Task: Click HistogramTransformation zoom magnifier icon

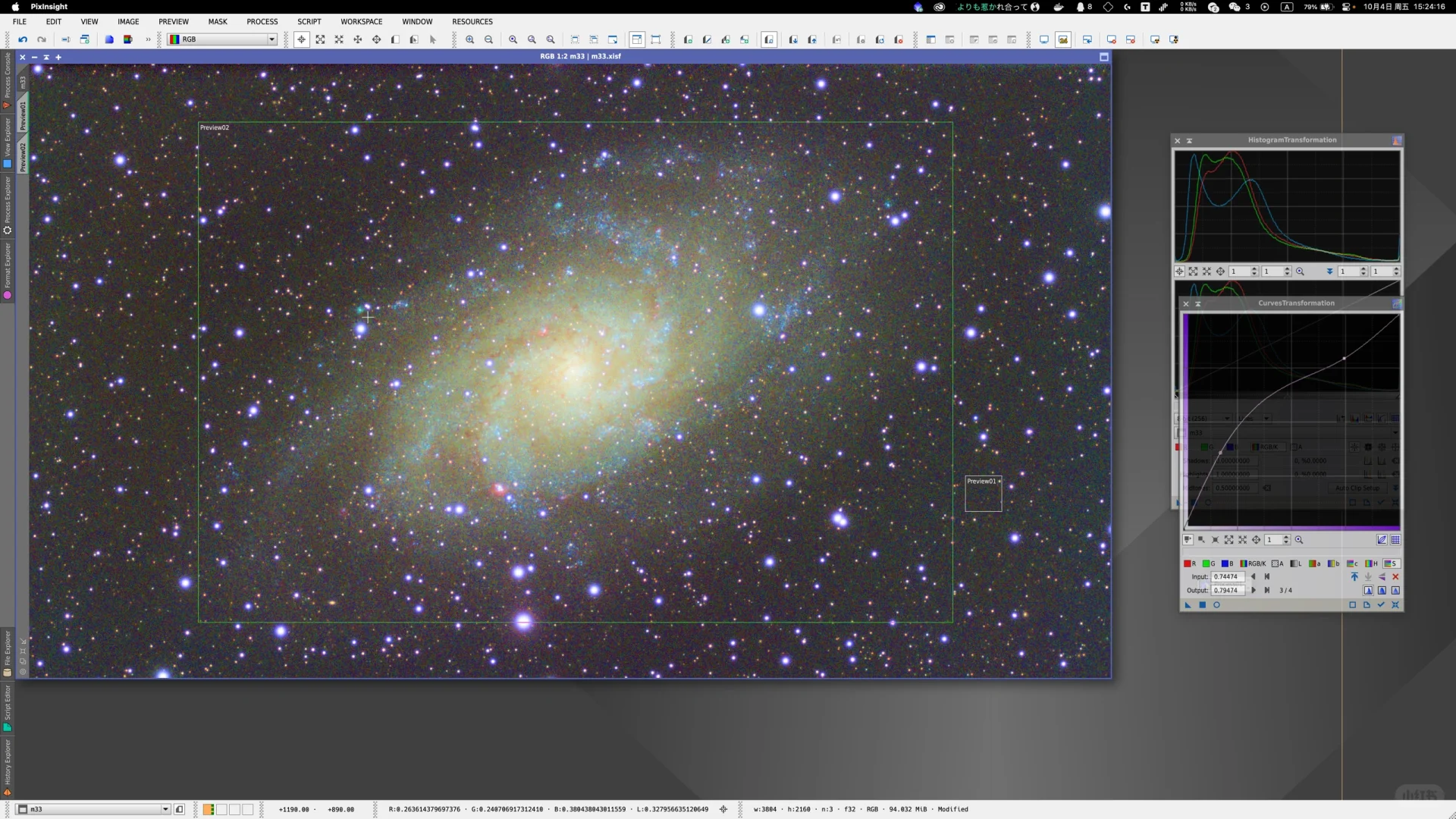Action: pos(1300,271)
